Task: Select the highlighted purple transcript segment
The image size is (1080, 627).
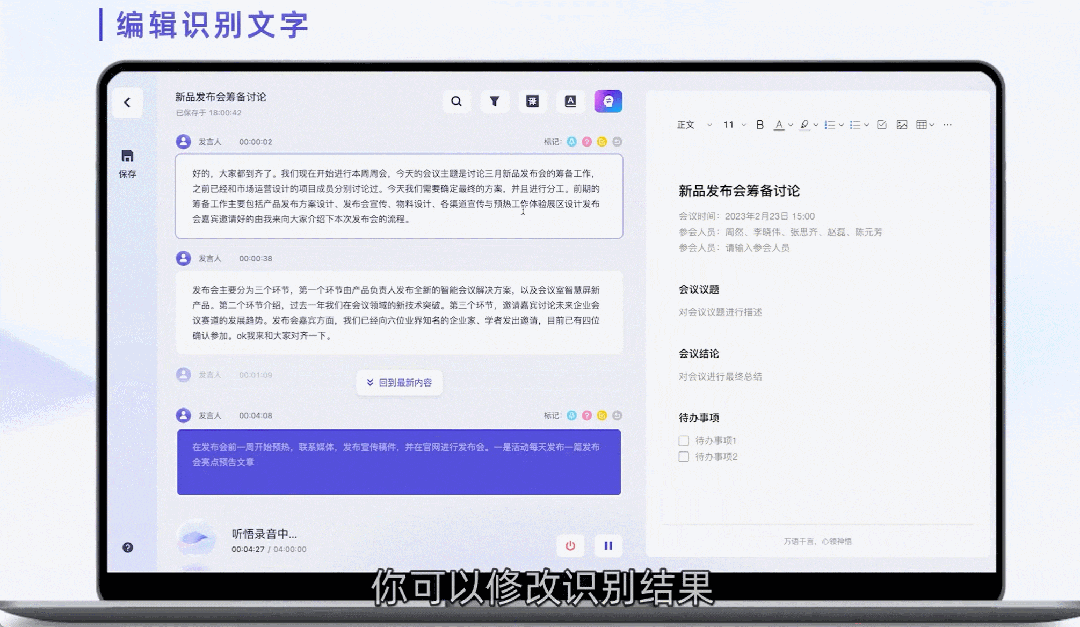Action: (x=399, y=462)
